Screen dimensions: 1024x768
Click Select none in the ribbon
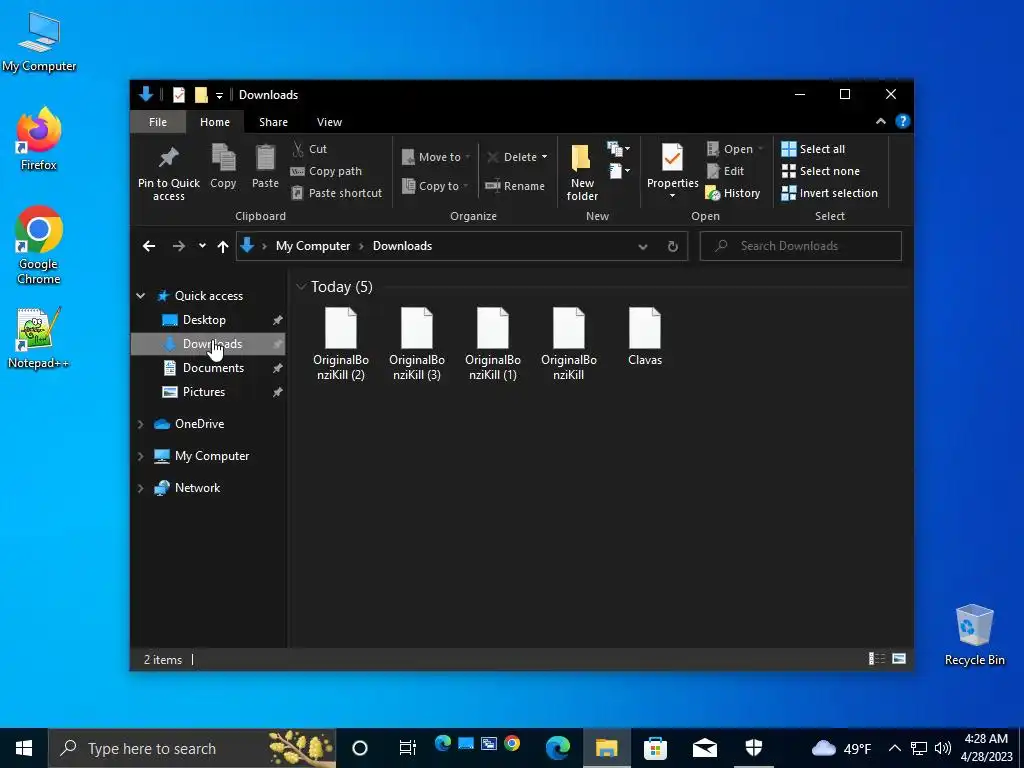coord(820,171)
